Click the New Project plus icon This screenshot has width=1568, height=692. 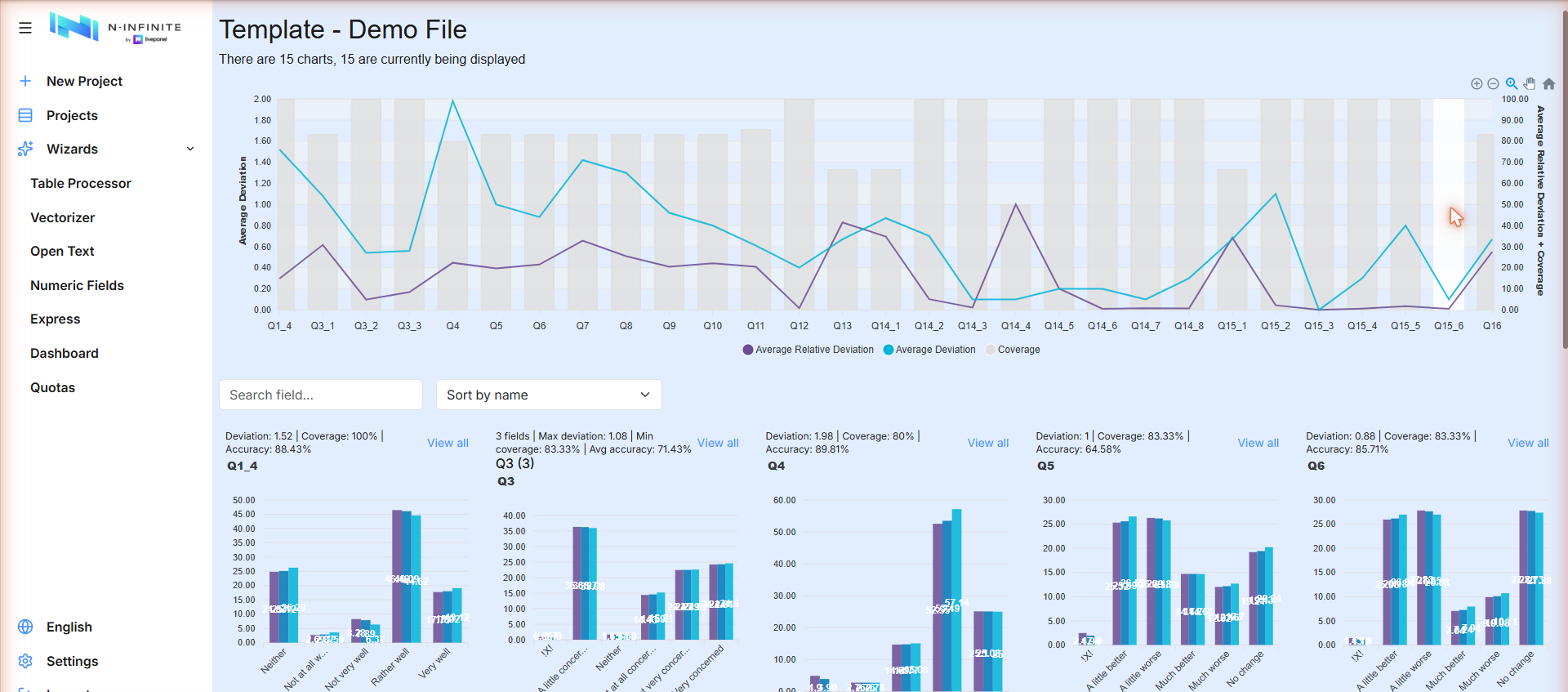tap(25, 81)
